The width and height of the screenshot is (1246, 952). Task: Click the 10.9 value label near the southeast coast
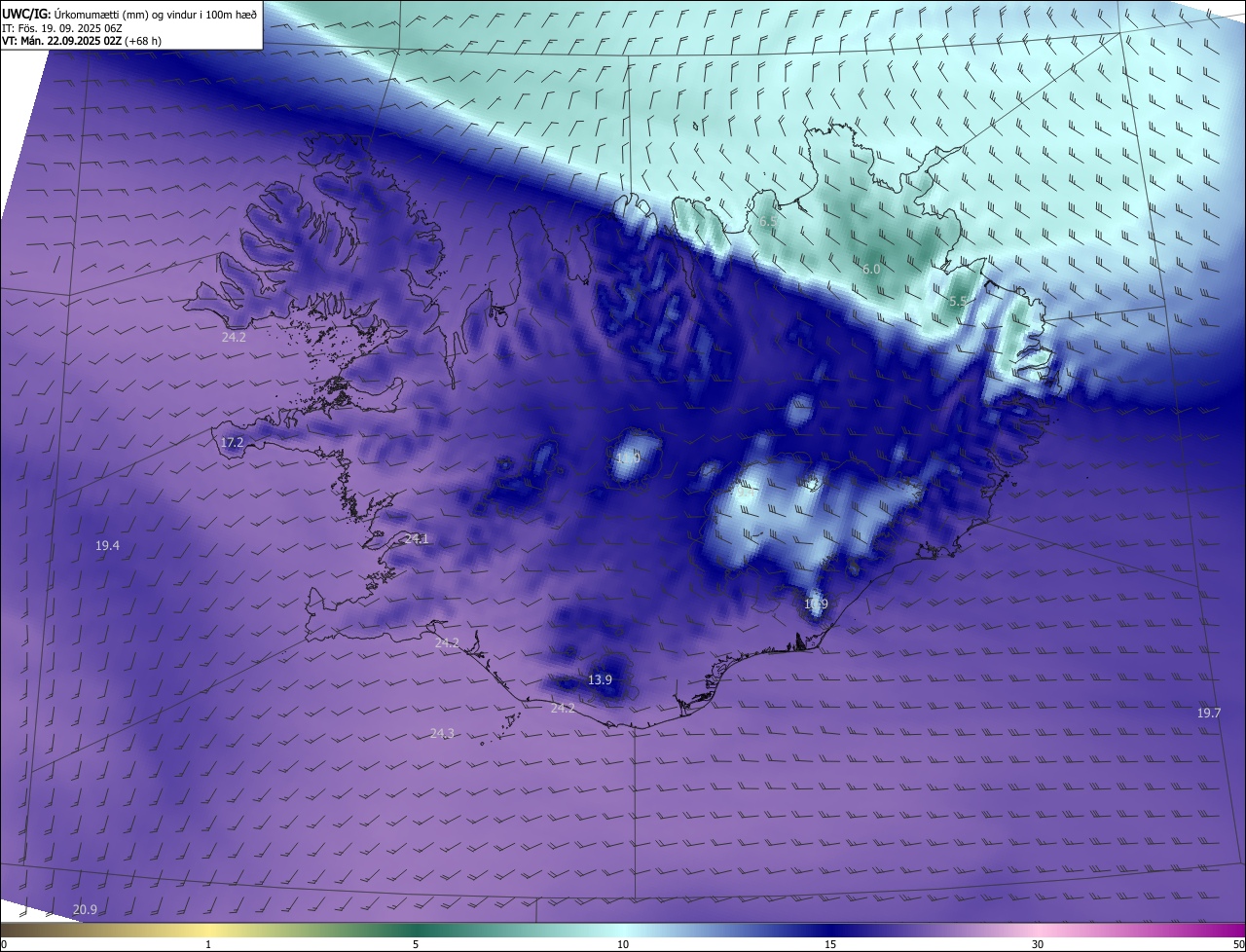816,604
